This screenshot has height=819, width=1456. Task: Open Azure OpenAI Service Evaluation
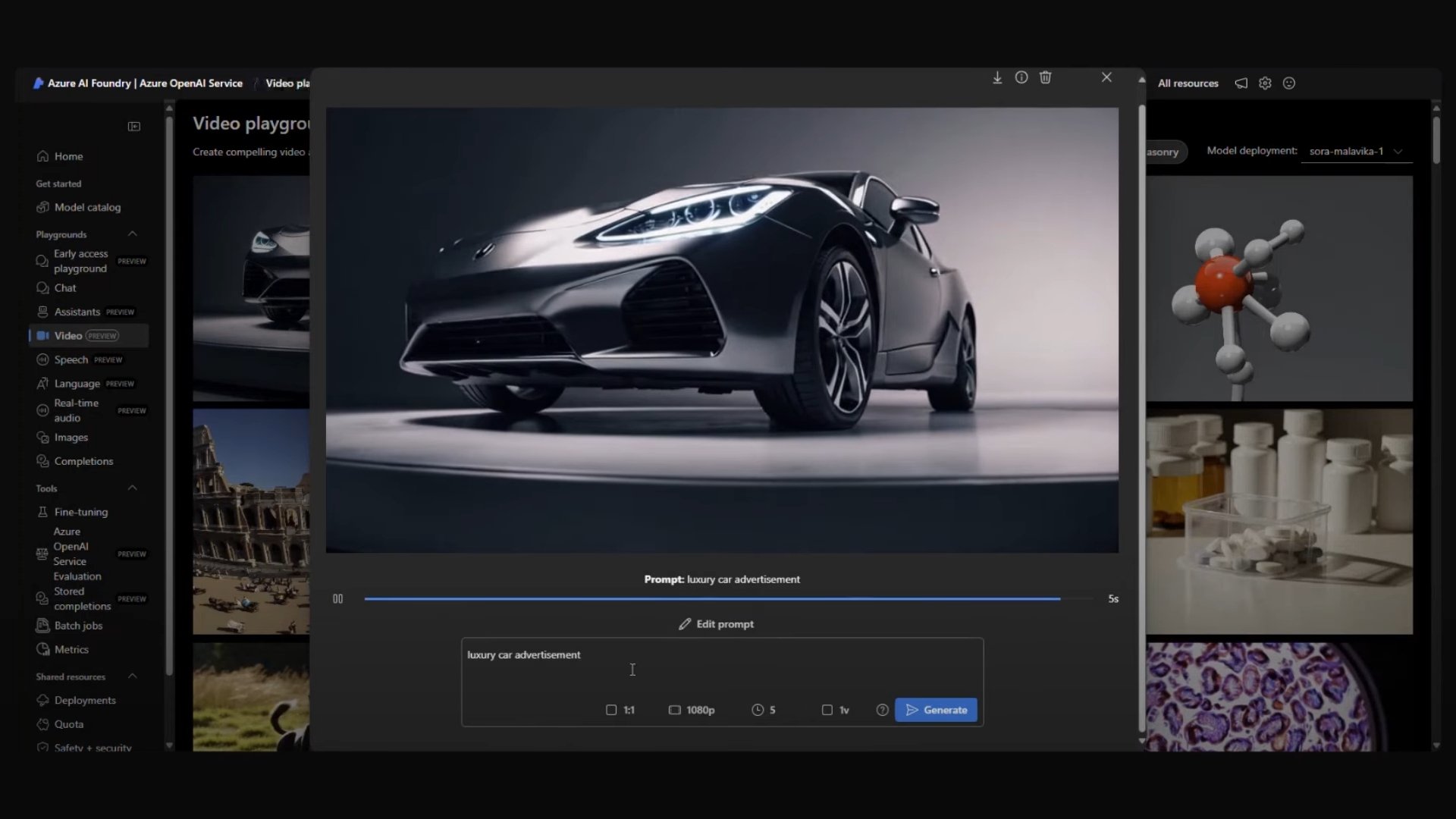[x=91, y=554]
